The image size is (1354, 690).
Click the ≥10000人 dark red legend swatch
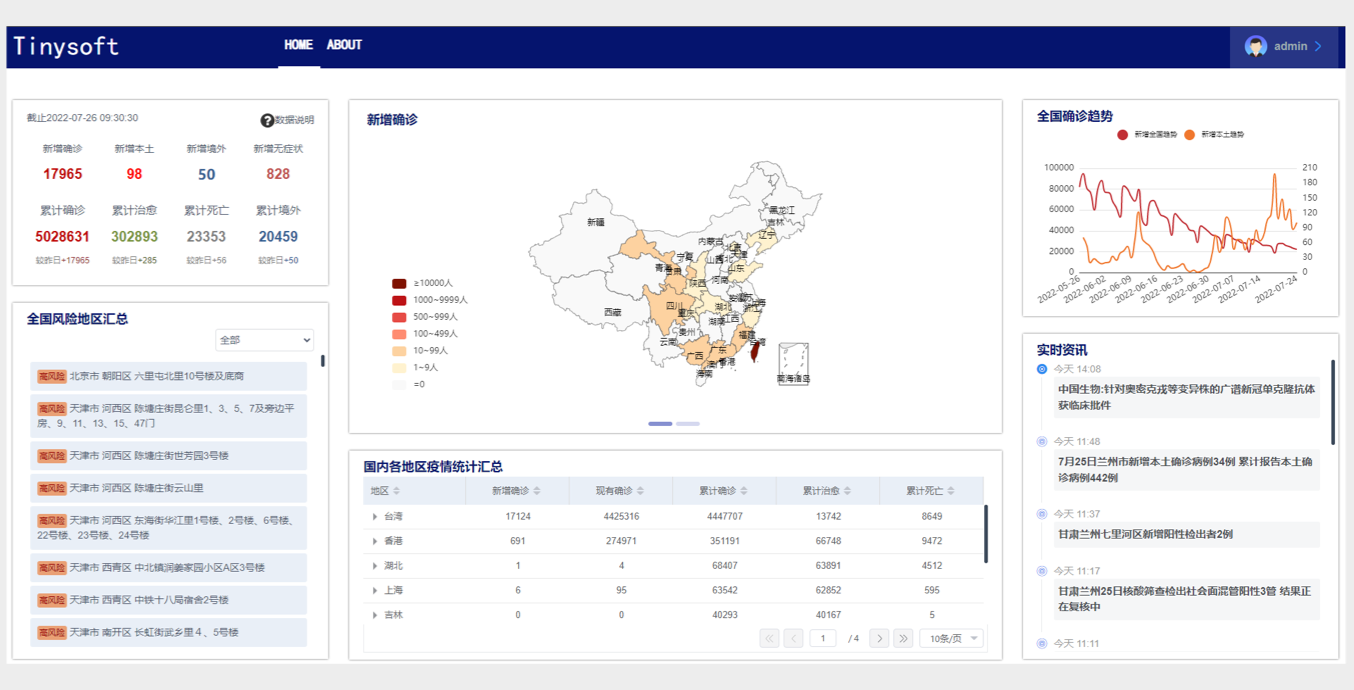pos(399,283)
